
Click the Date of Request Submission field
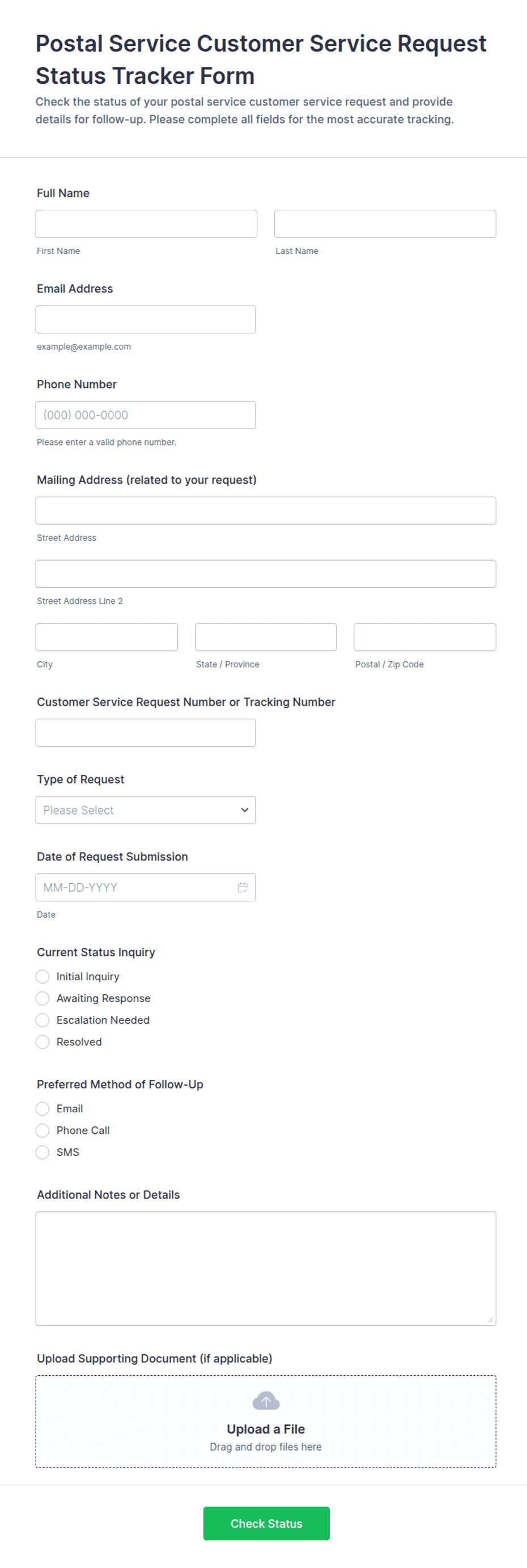click(146, 888)
